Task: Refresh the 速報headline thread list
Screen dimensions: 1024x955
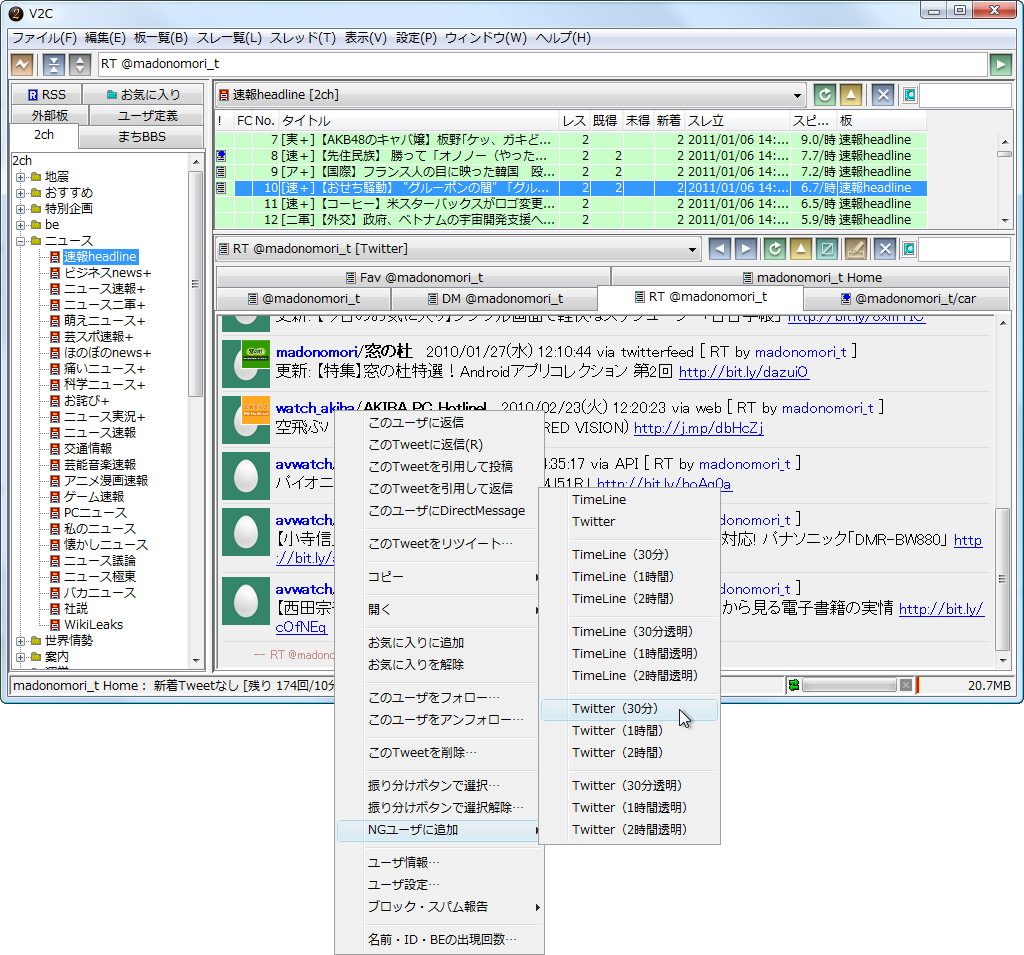Action: [x=825, y=95]
